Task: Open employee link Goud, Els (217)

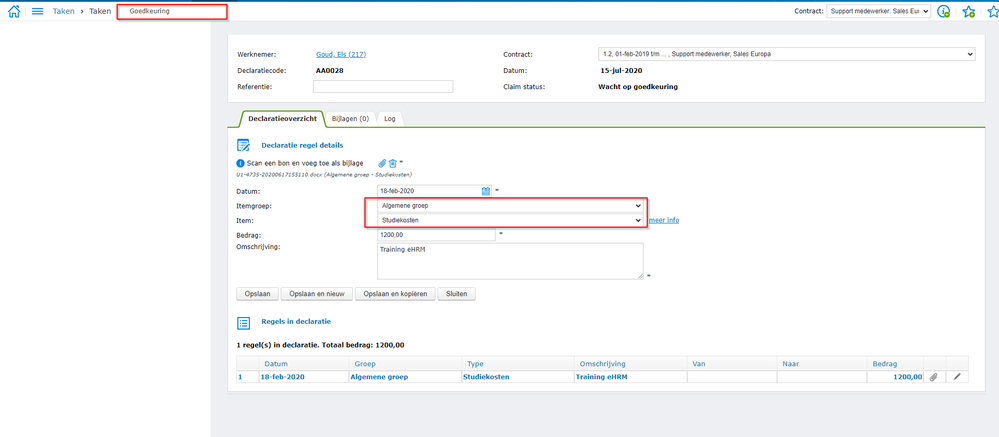Action: 341,55
